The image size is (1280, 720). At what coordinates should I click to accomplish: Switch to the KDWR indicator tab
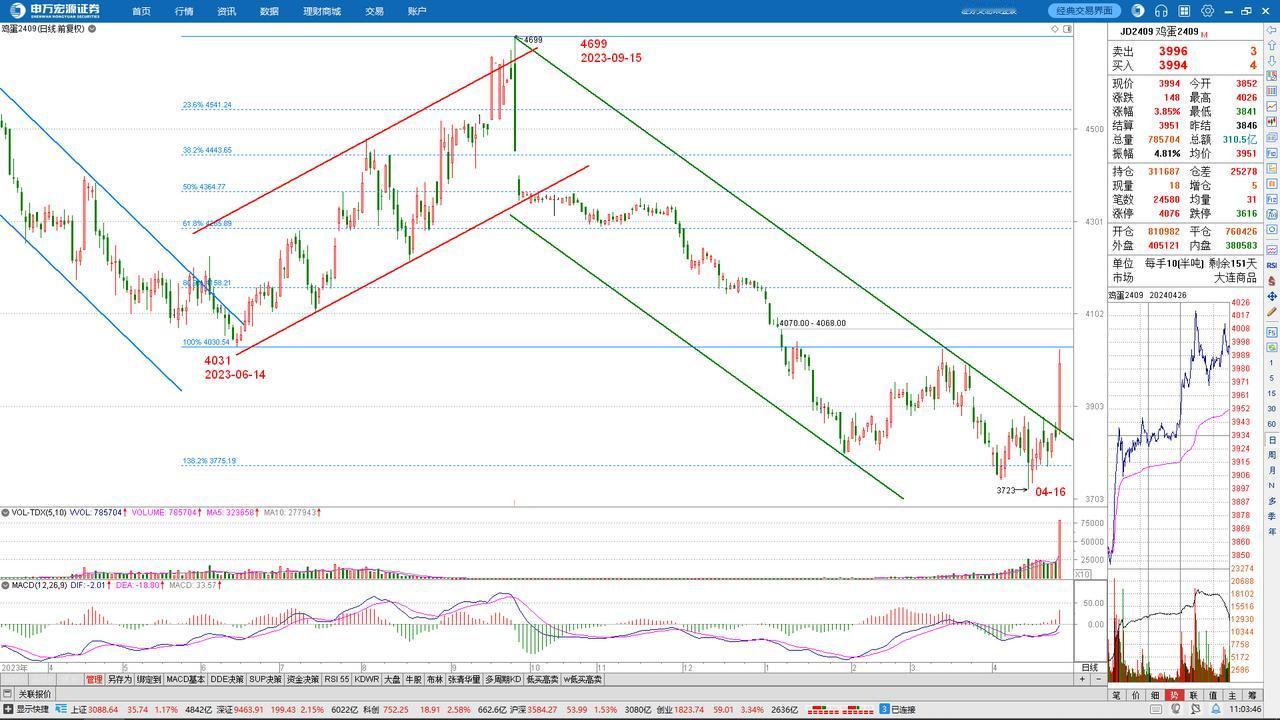367,679
